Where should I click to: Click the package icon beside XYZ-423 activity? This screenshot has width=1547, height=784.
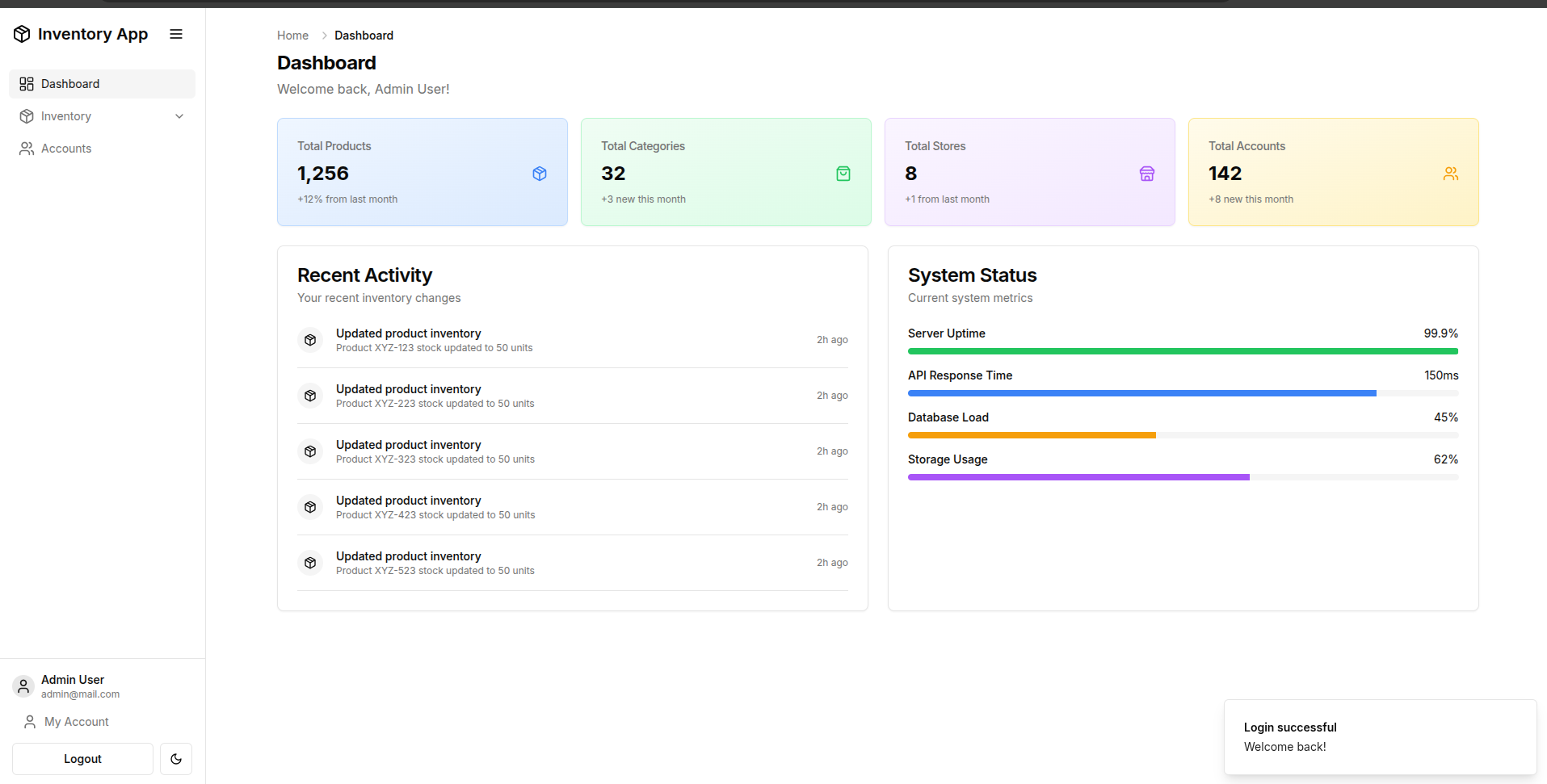310,507
